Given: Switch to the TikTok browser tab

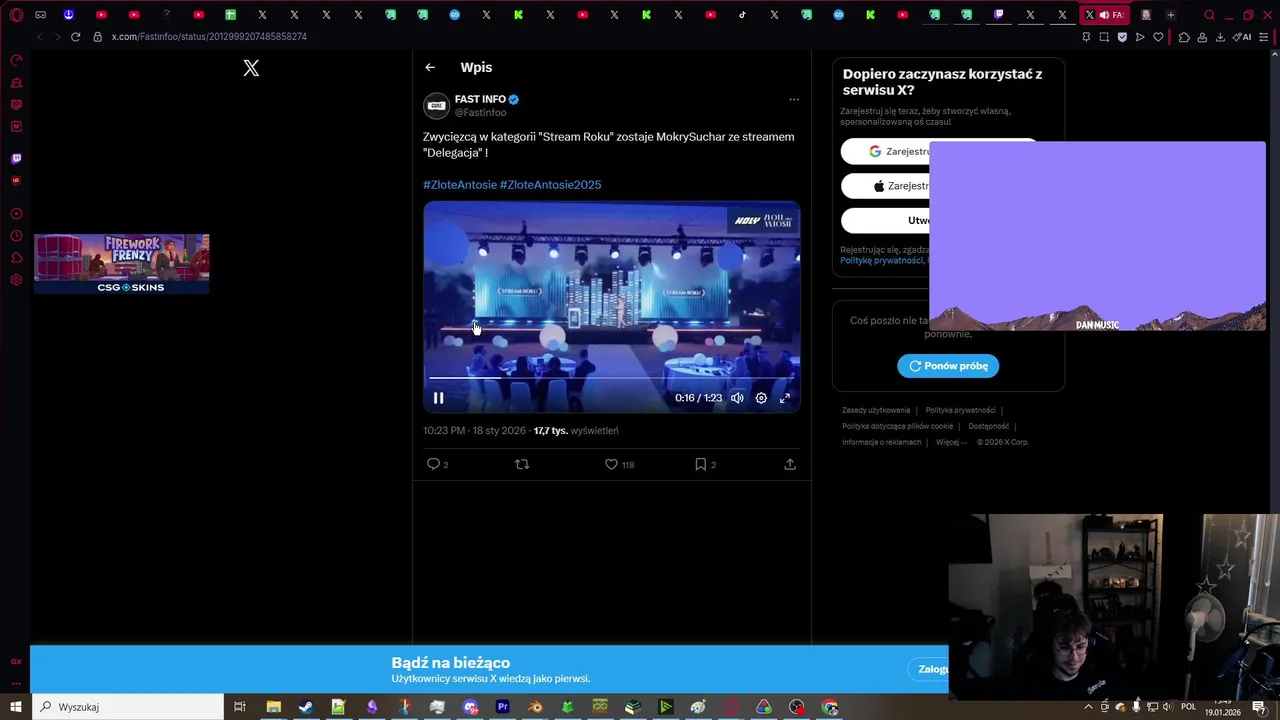Looking at the screenshot, I should (742, 15).
